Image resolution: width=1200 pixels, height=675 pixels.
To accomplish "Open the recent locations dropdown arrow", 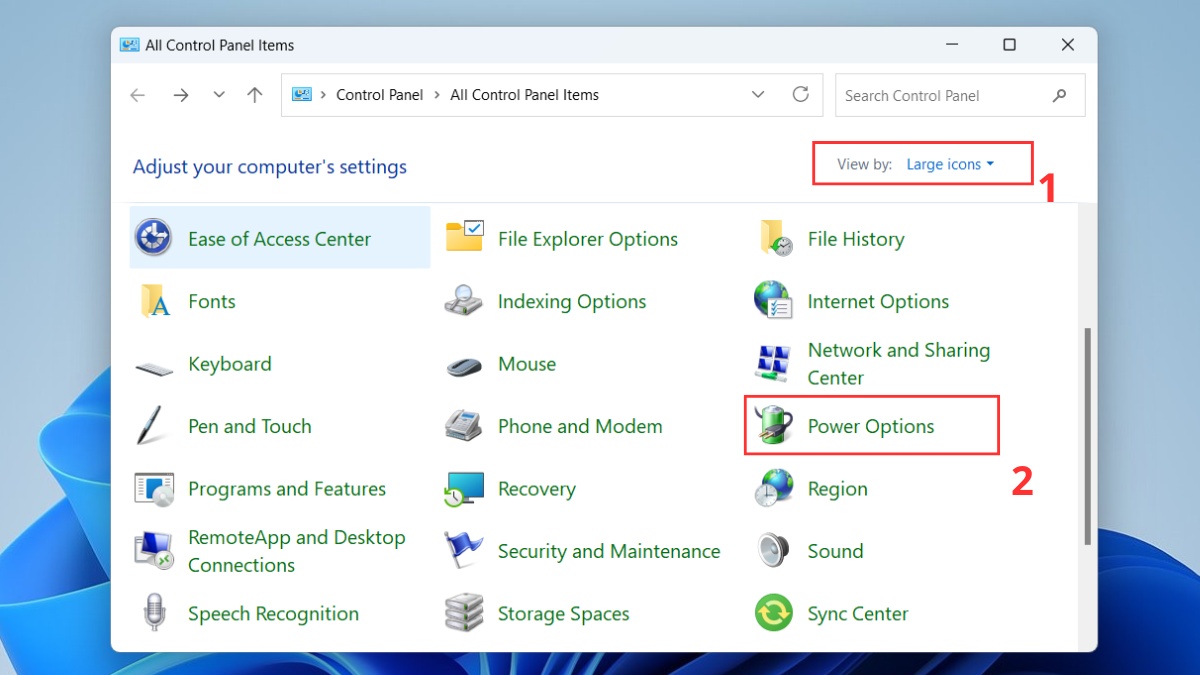I will click(x=219, y=95).
